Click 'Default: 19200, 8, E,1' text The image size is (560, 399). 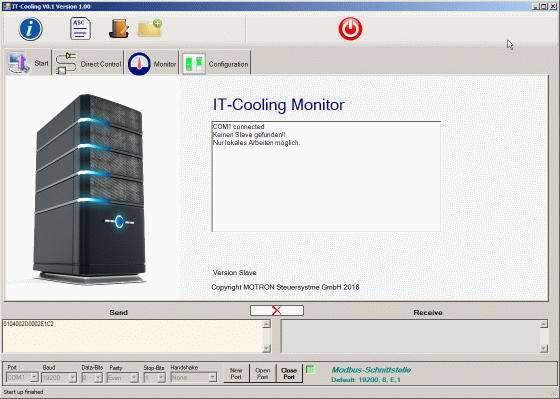[x=366, y=380]
